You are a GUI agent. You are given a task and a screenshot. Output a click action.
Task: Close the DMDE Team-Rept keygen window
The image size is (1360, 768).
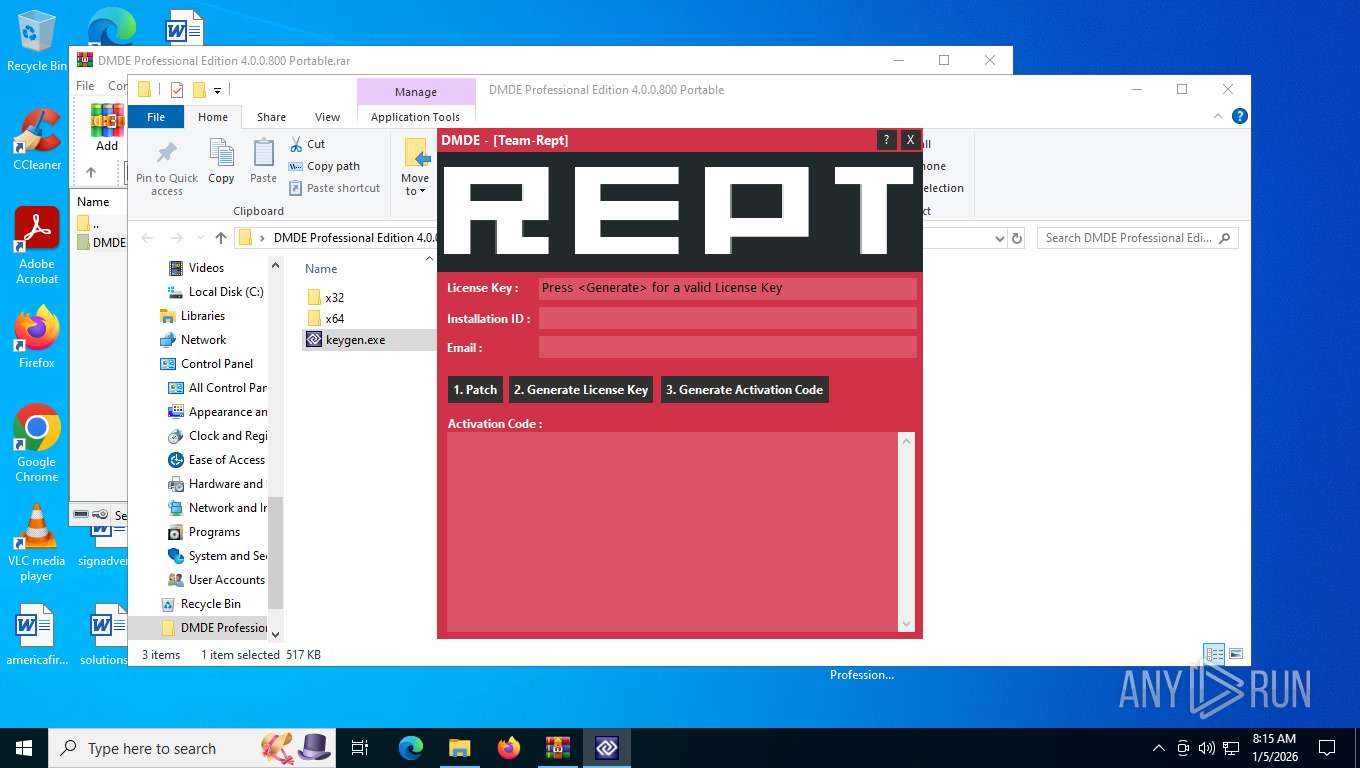click(909, 140)
